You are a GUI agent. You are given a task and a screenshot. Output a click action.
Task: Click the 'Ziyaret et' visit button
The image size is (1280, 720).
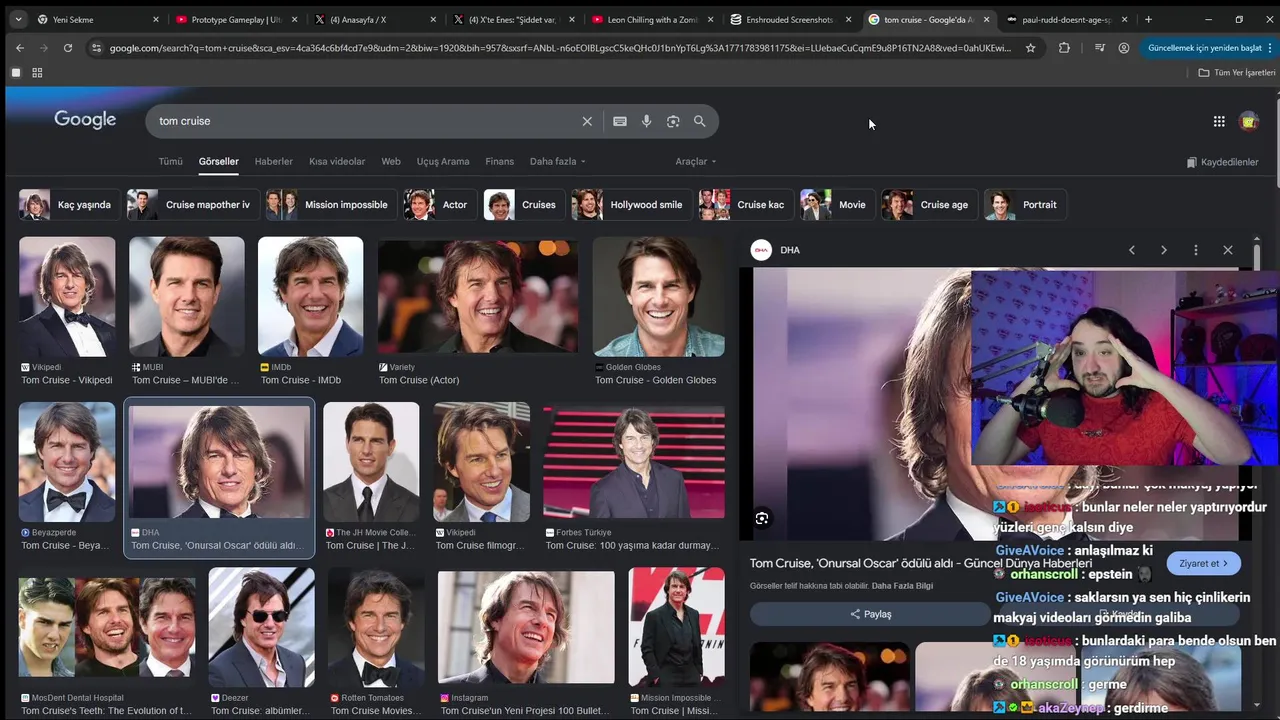click(1203, 563)
